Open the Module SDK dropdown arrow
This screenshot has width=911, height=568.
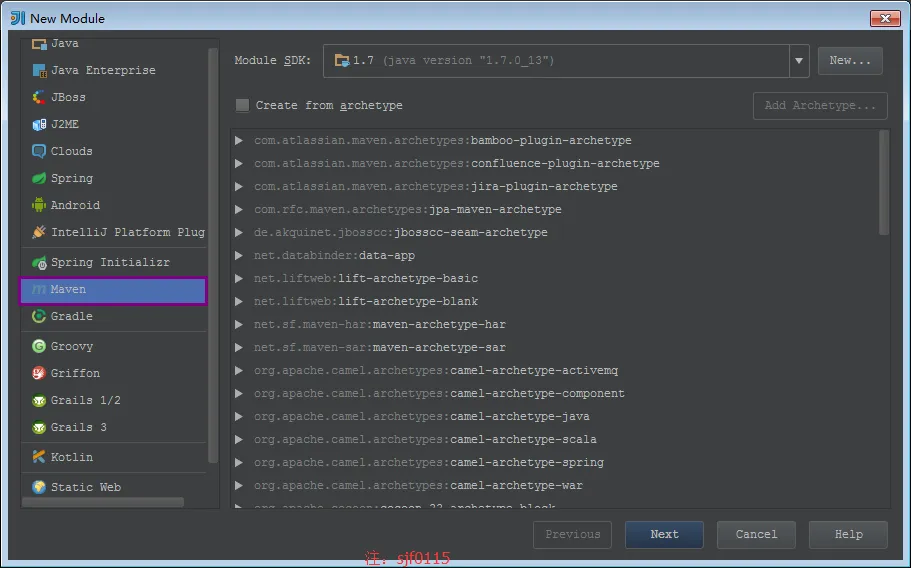[x=799, y=60]
